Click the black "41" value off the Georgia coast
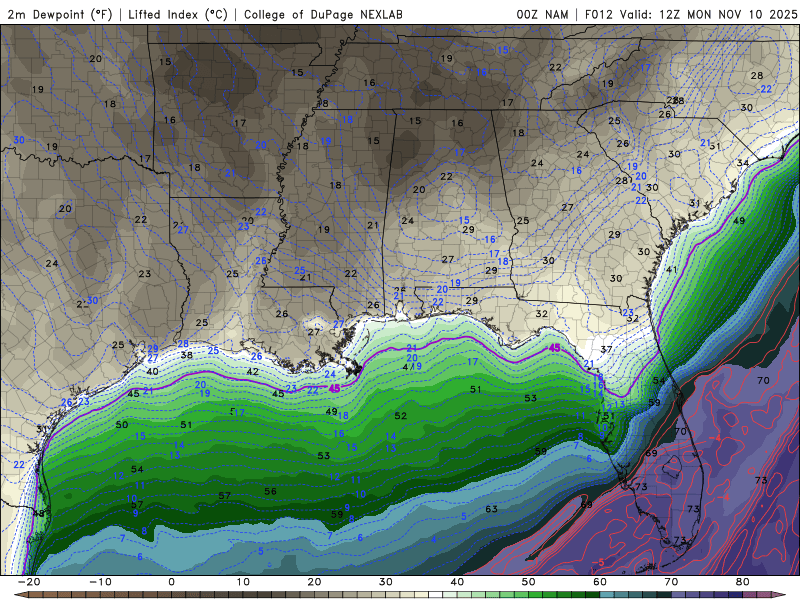The width and height of the screenshot is (800, 600). click(671, 270)
